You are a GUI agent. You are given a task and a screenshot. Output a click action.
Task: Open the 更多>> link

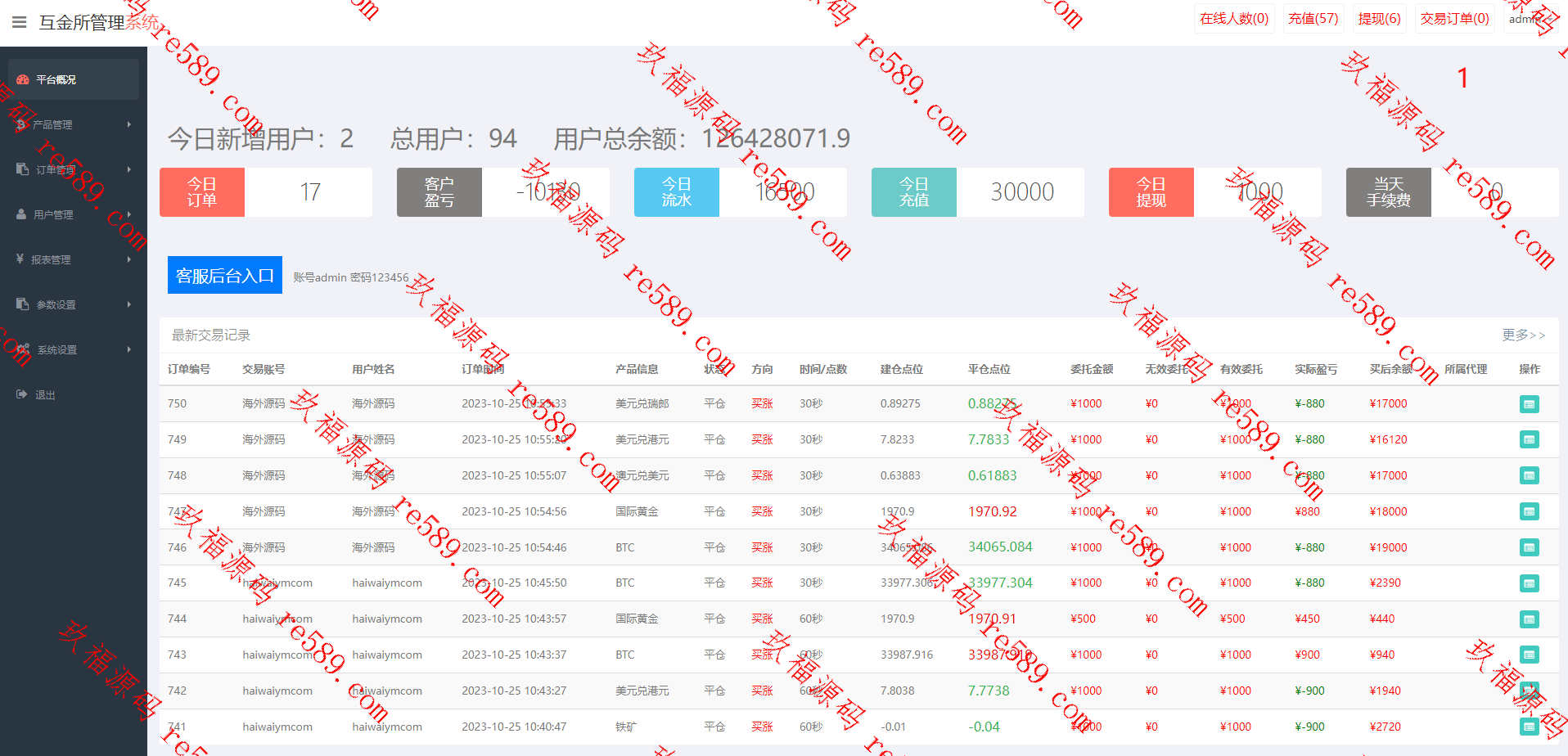1523,335
